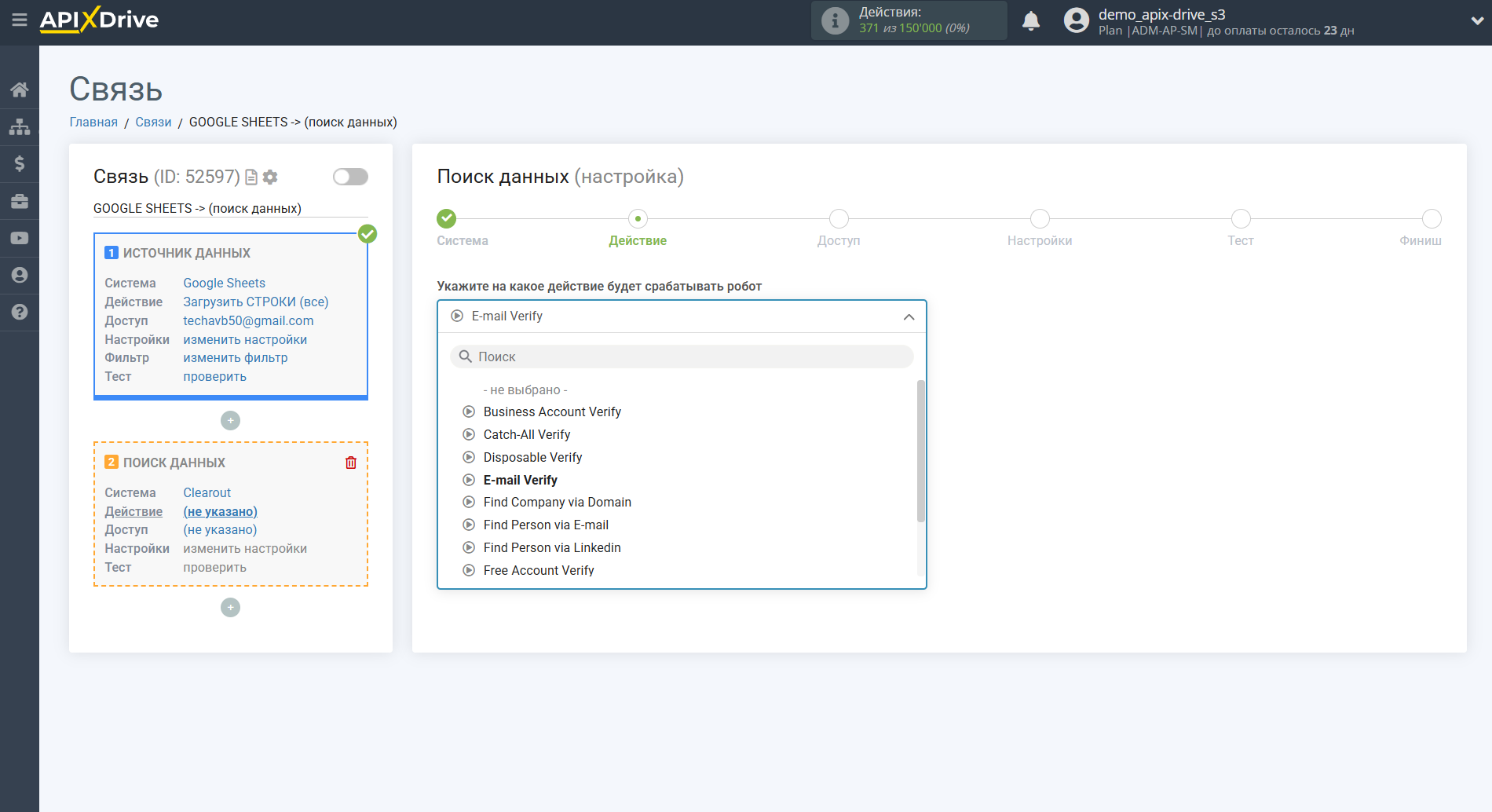Add a block below the data search block
Image resolution: width=1492 pixels, height=812 pixels.
click(x=230, y=608)
